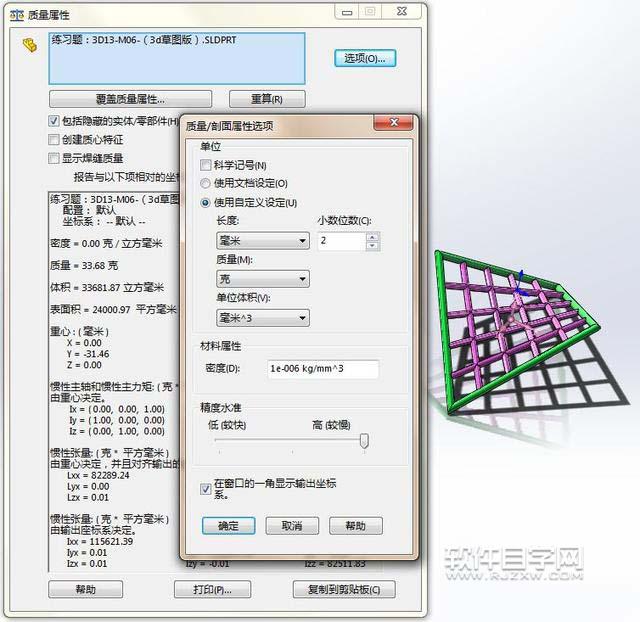Click the 表面积 = 24000.97 line
640x622 pixels.
tap(113, 310)
